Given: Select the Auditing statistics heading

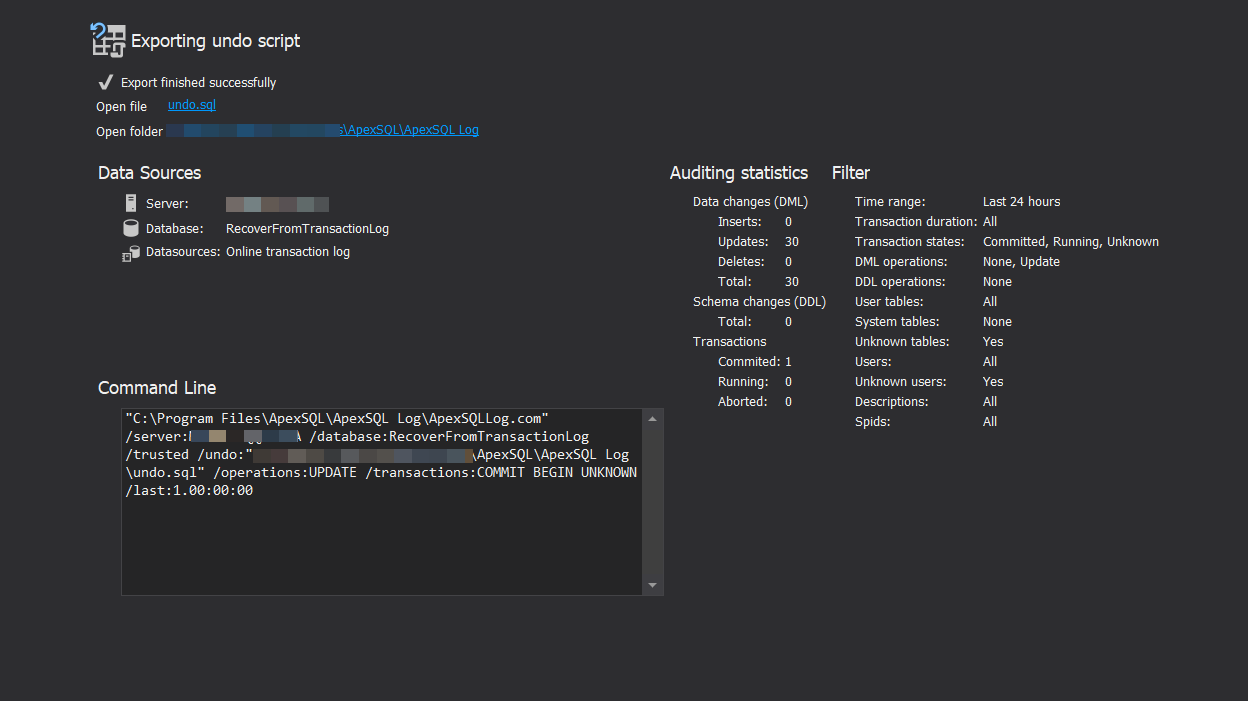Looking at the screenshot, I should 738,173.
